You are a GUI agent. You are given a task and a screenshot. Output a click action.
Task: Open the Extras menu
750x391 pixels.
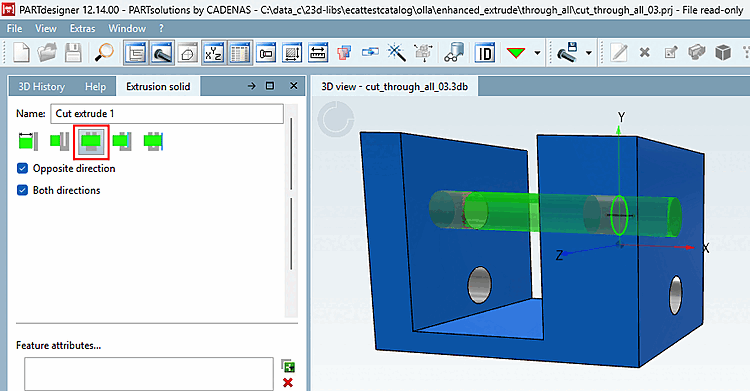tap(82, 29)
